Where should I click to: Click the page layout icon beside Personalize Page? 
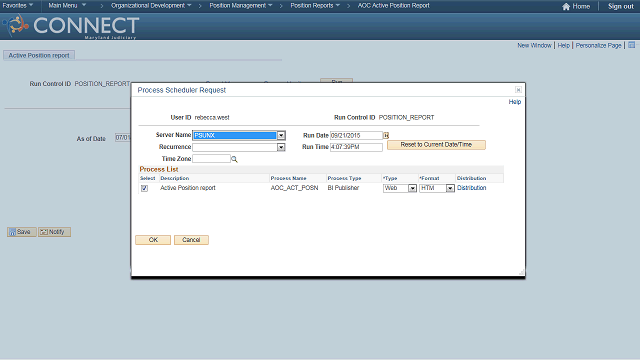click(631, 45)
